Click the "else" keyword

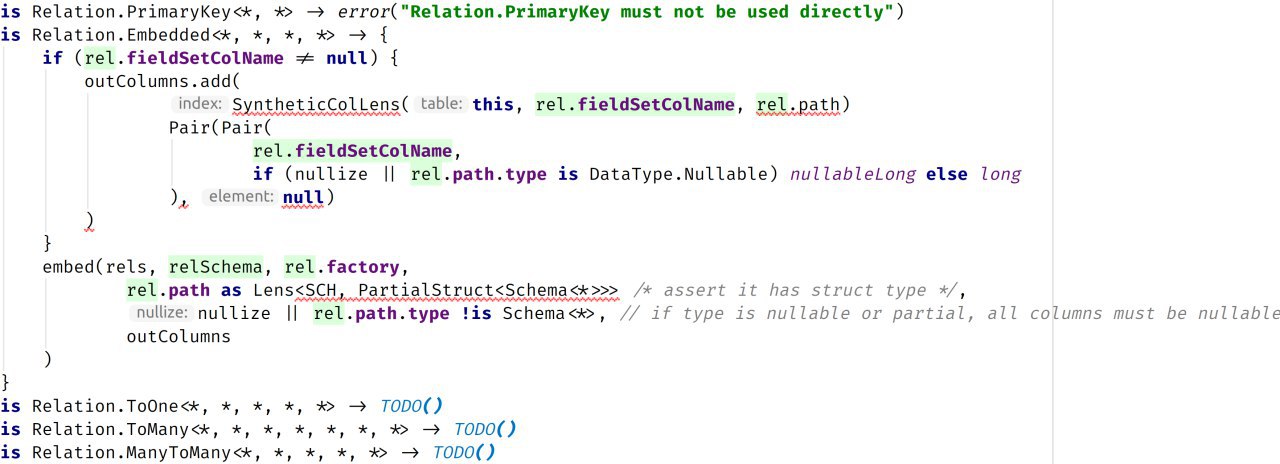(946, 174)
